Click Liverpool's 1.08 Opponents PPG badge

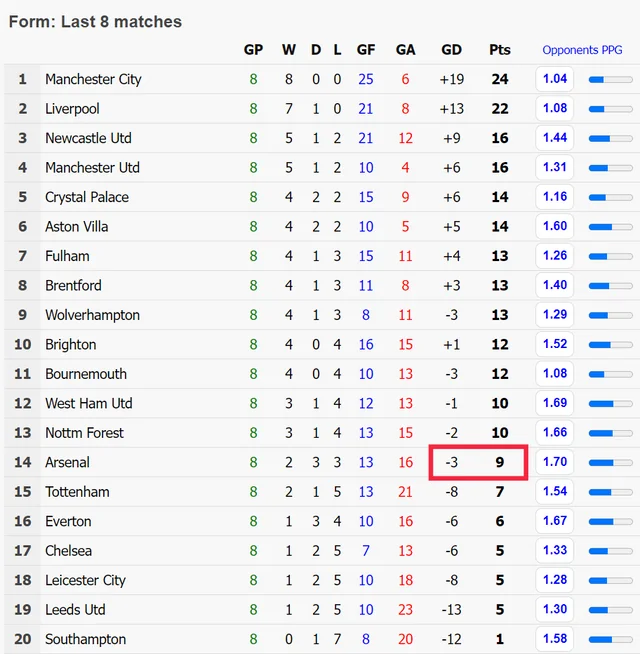[x=554, y=108]
